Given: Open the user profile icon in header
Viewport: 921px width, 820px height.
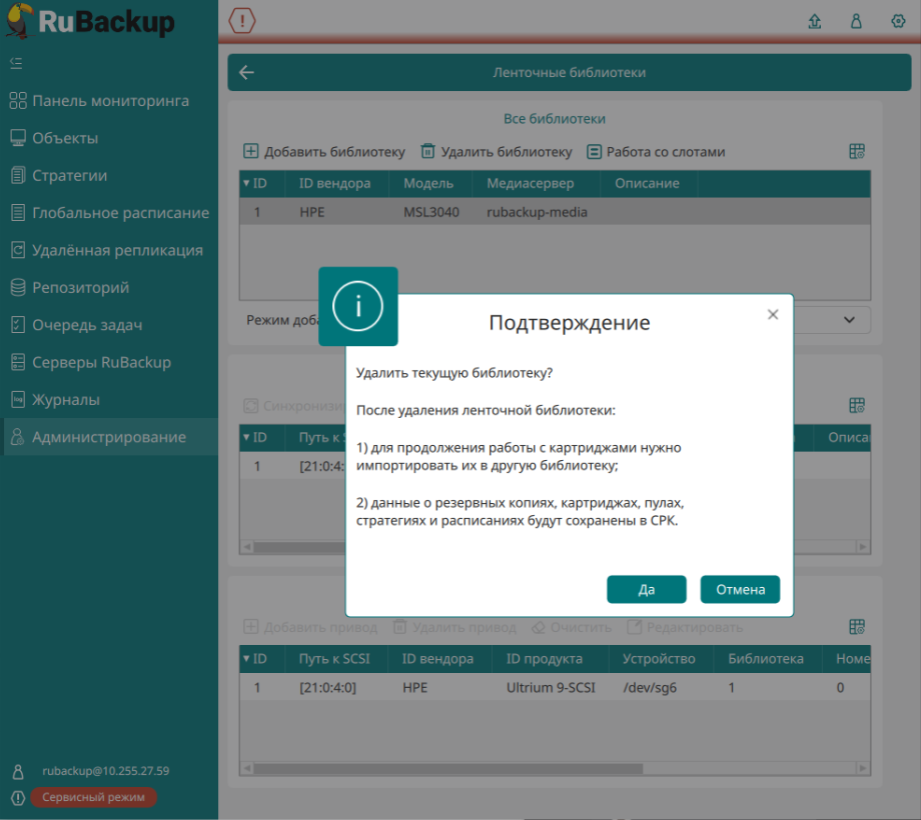Looking at the screenshot, I should point(856,21).
